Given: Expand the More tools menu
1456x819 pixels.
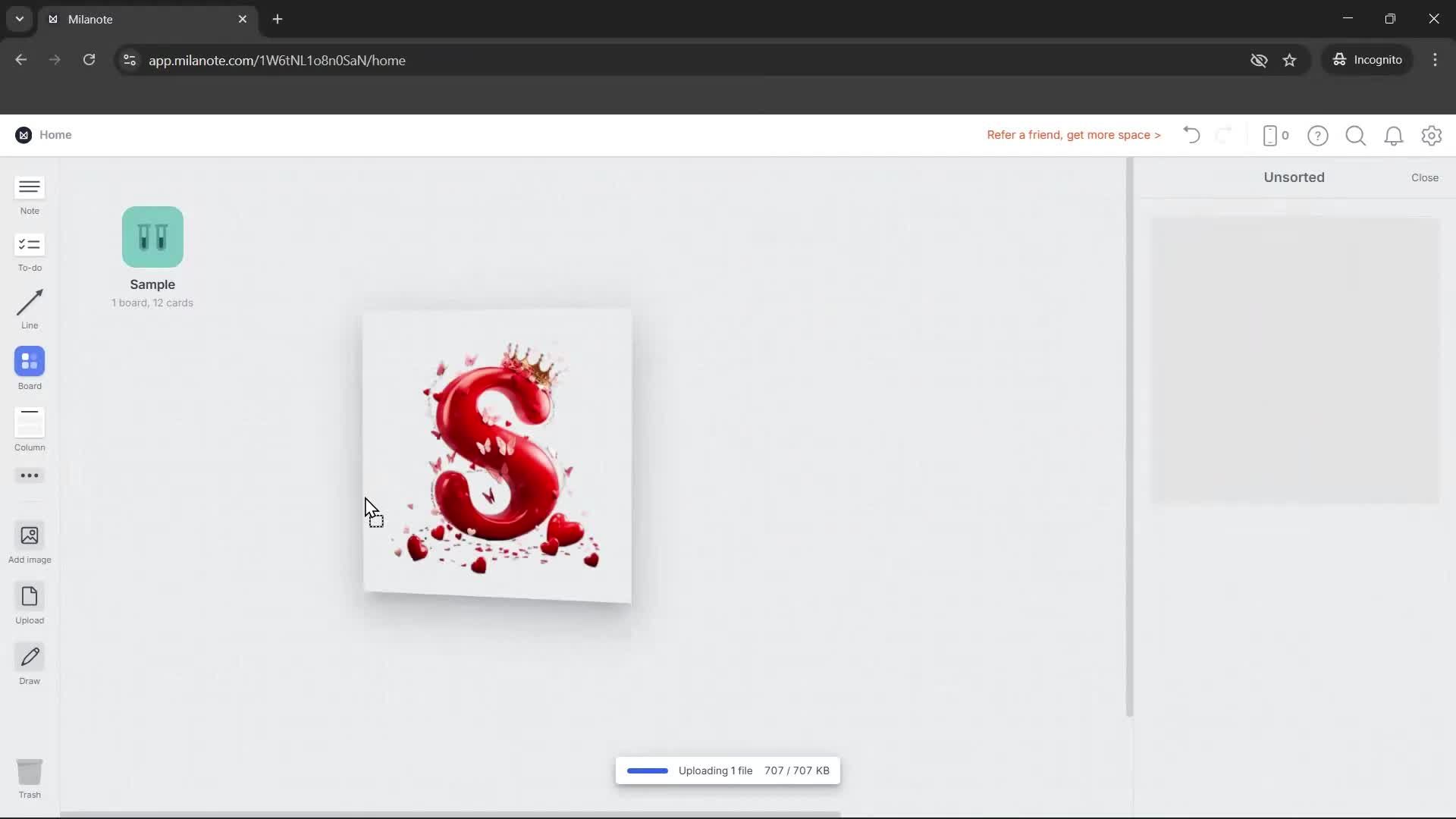Looking at the screenshot, I should 29,475.
